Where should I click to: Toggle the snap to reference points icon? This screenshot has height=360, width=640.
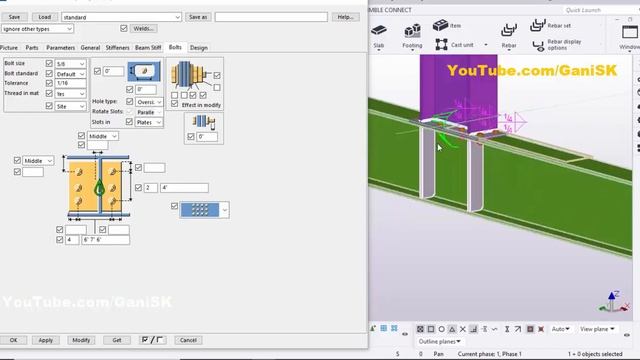click(x=420, y=329)
